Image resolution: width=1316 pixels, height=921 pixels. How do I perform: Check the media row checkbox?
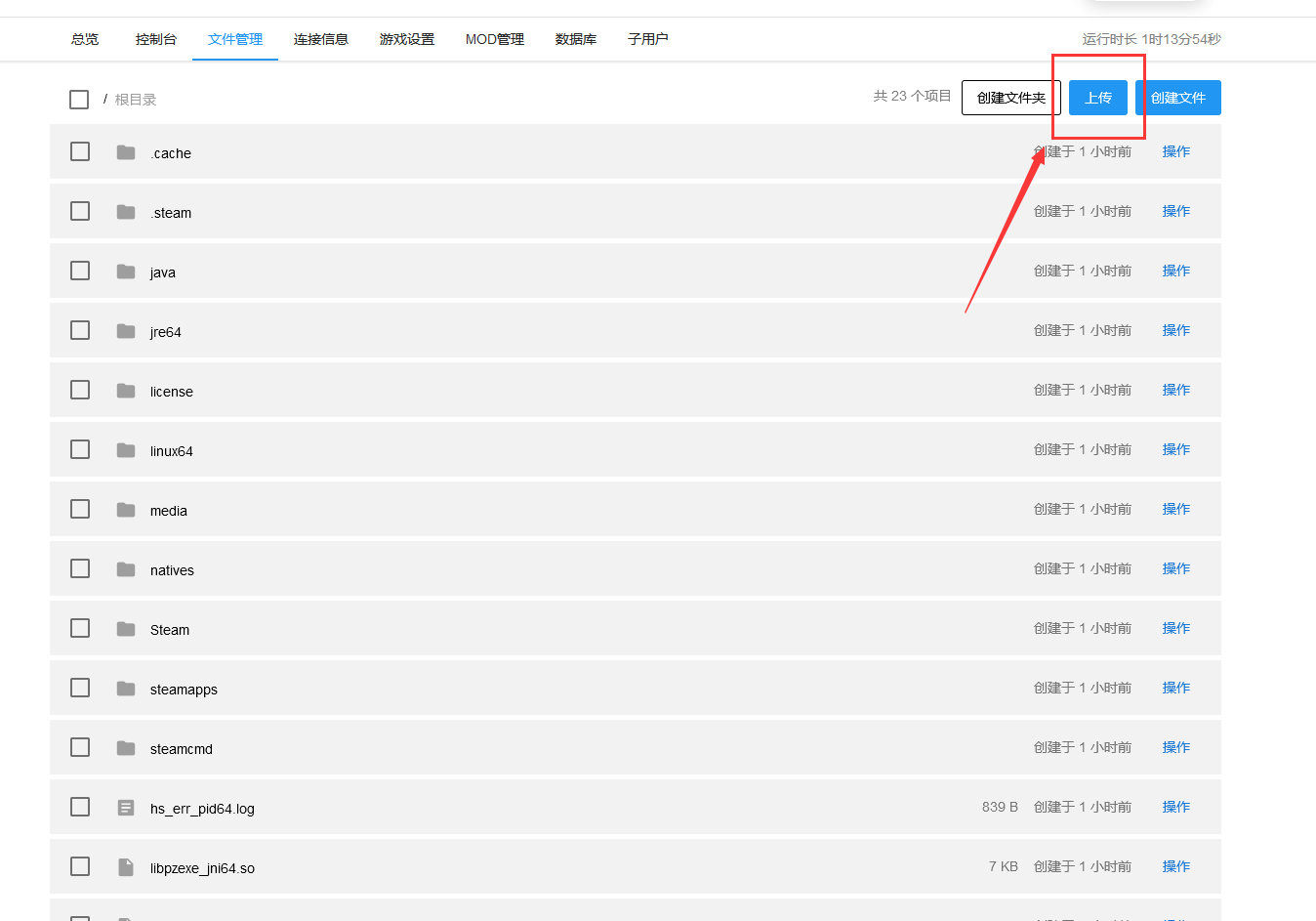80,509
